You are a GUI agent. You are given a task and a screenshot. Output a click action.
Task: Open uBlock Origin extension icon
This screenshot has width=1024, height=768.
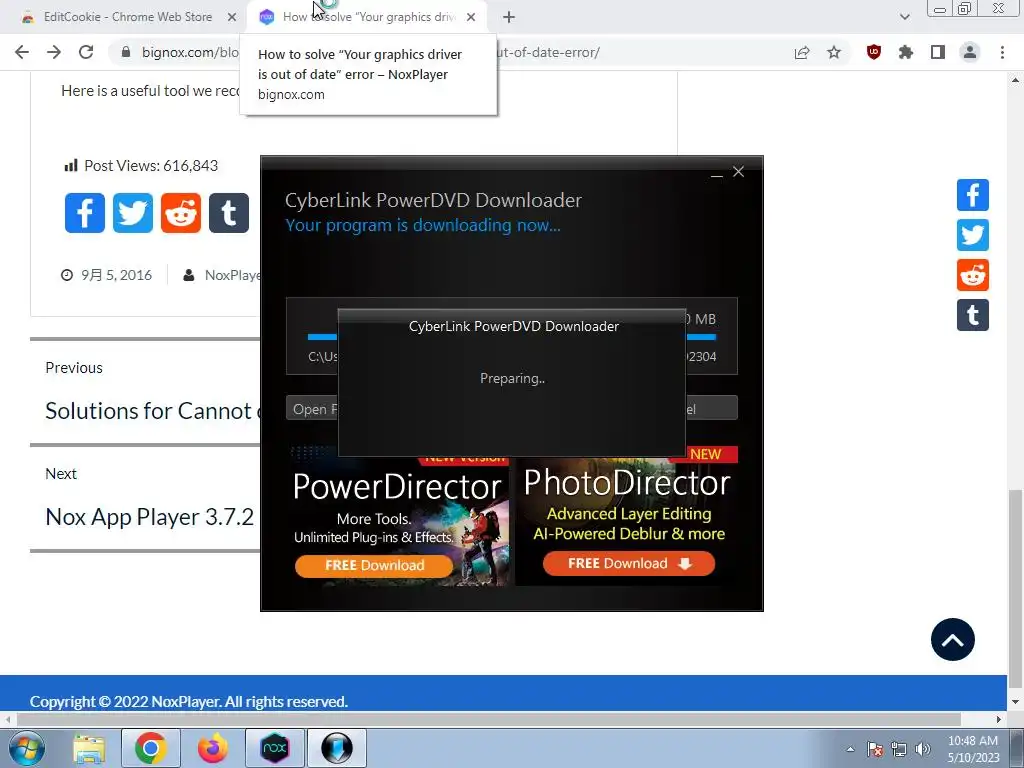(x=873, y=52)
